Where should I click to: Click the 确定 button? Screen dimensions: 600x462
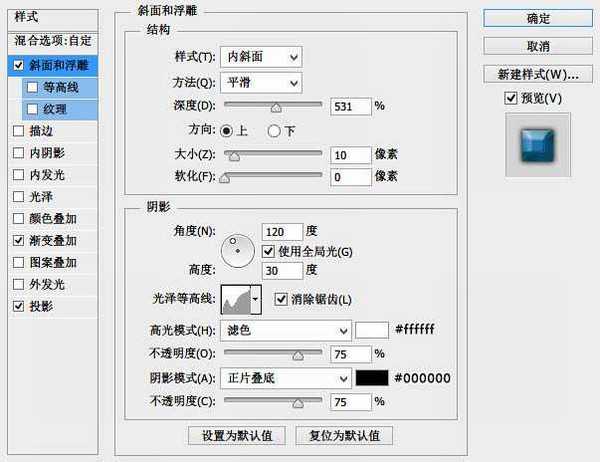(532, 17)
